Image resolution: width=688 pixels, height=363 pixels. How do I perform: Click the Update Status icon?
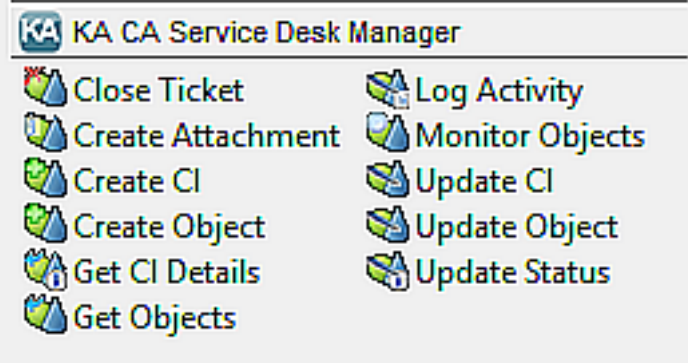pos(388,270)
